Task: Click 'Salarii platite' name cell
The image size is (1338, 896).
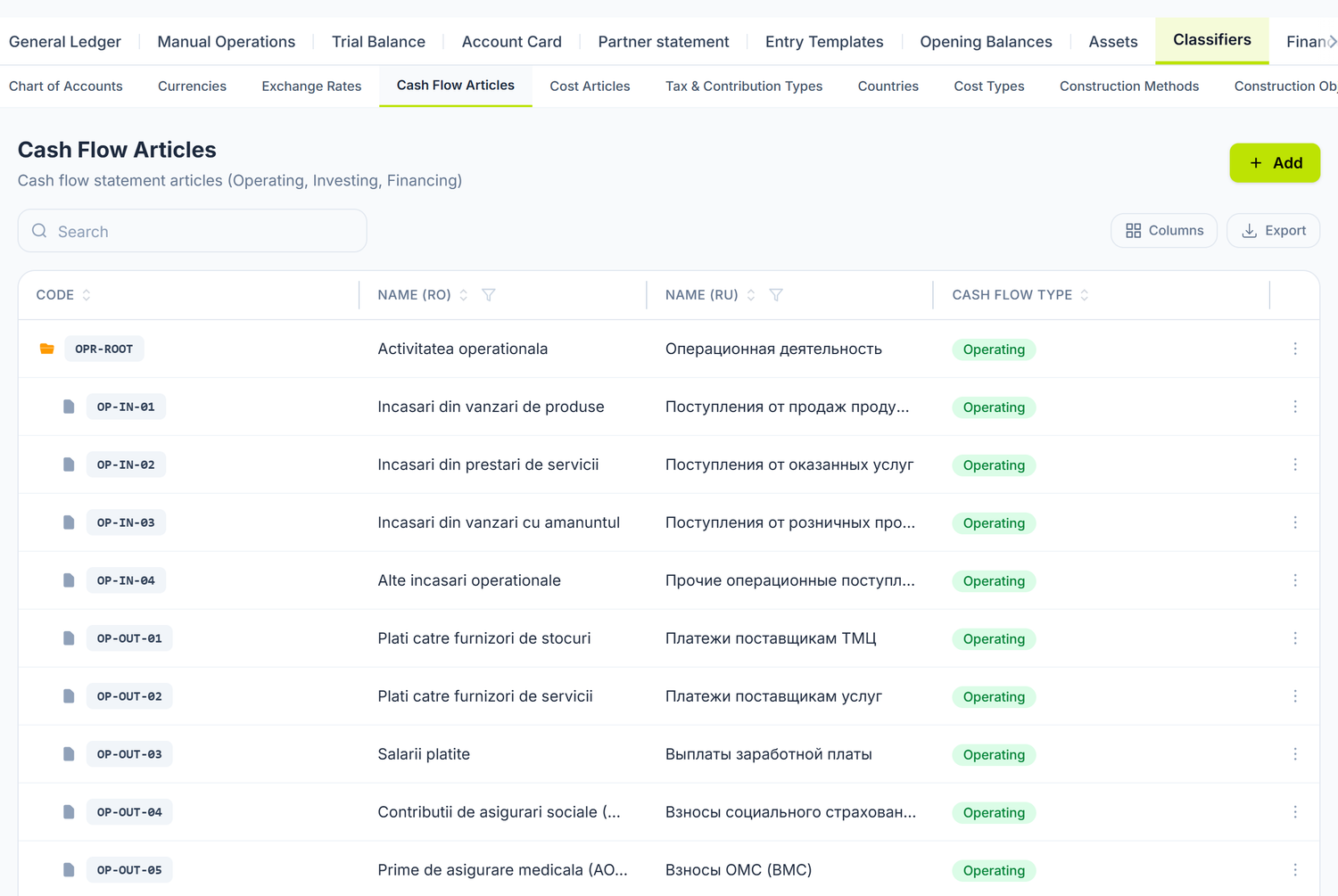Action: [424, 754]
